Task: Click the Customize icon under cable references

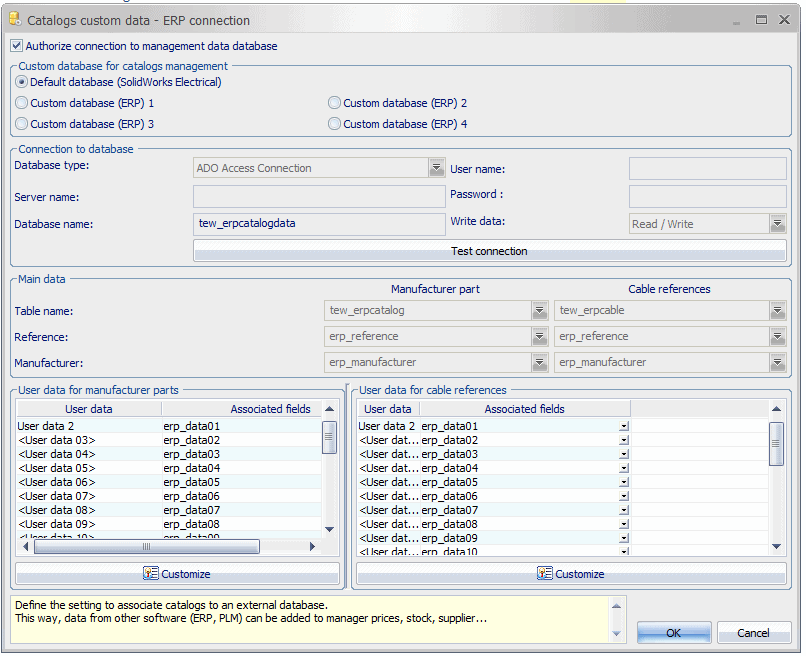Action: (x=545, y=574)
